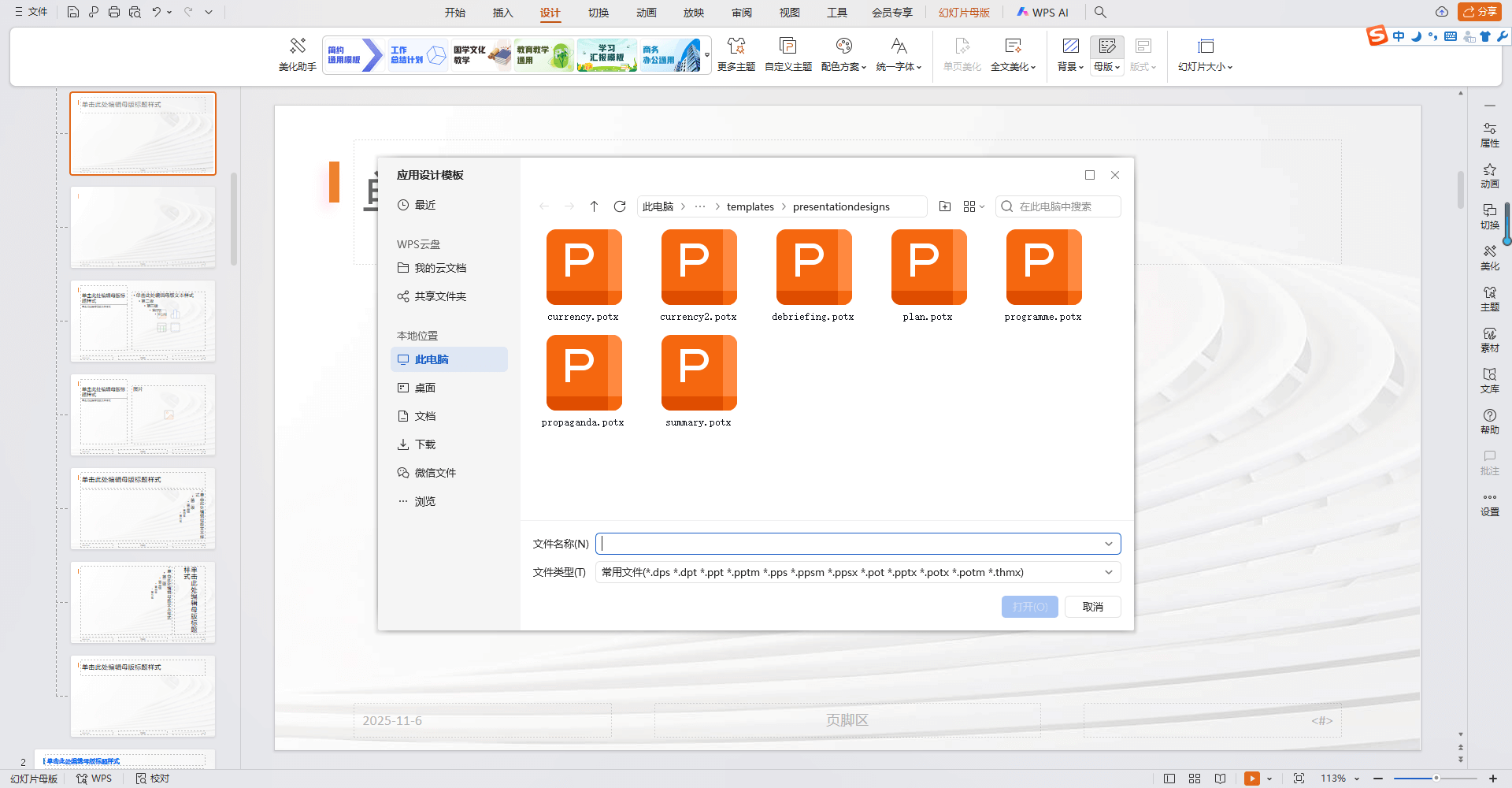Switch to slide sorter view in status bar
The image size is (1512, 788).
click(x=1195, y=779)
